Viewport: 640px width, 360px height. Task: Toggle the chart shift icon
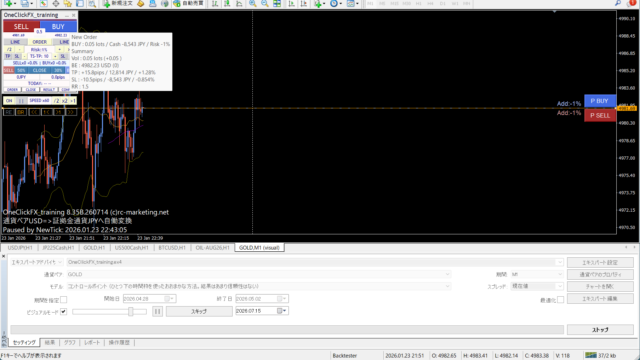coord(304,4)
